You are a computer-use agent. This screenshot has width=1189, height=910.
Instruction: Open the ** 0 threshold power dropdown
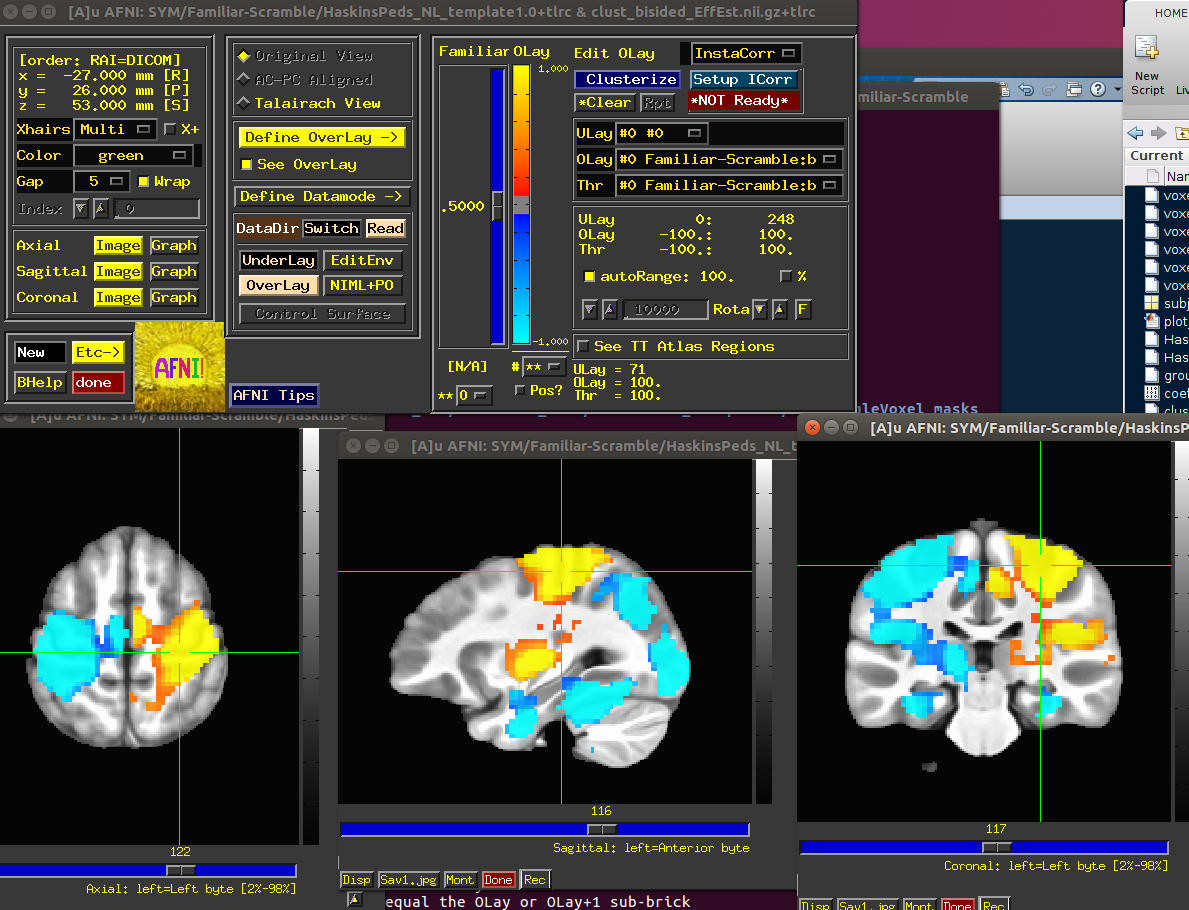pyautogui.click(x=474, y=395)
